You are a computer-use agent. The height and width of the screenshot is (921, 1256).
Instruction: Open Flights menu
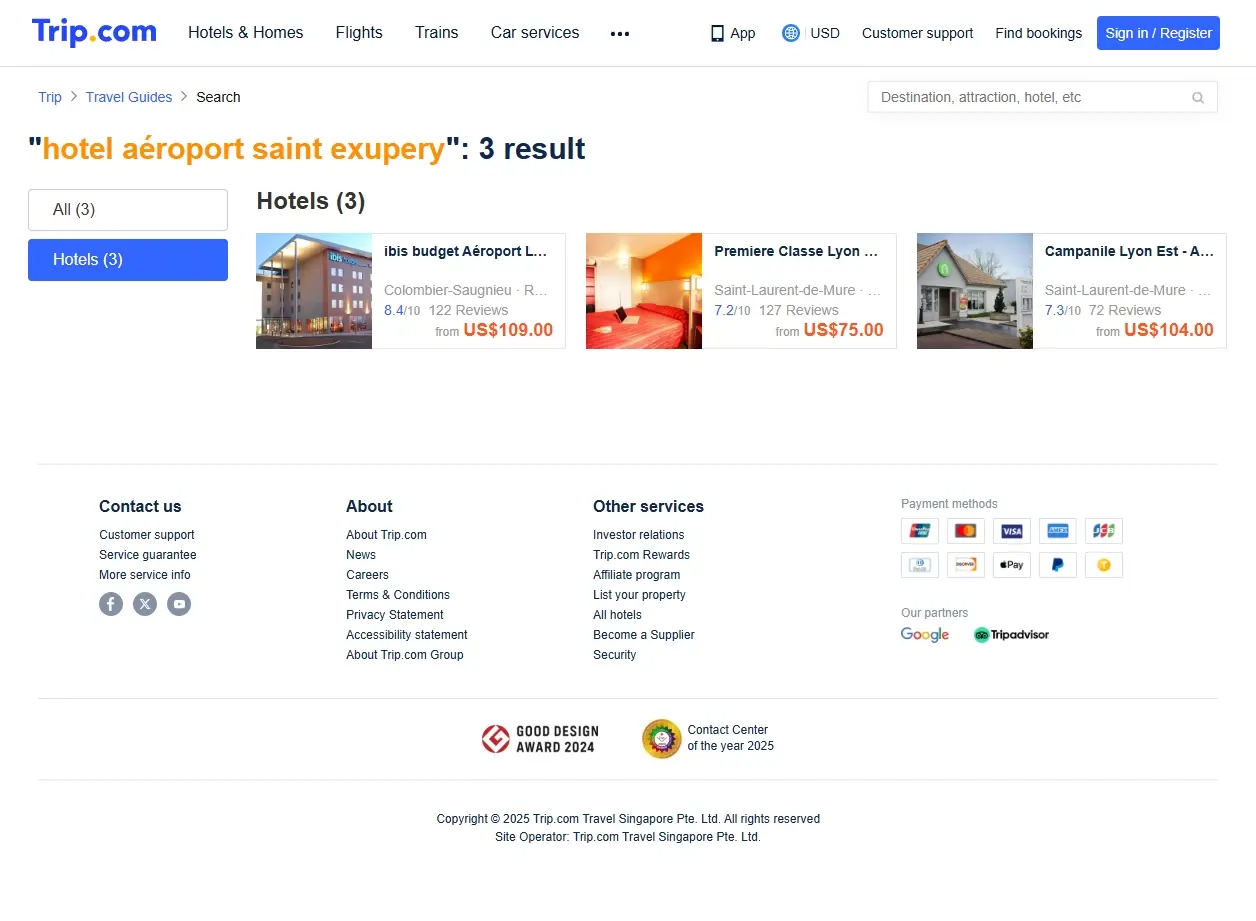pyautogui.click(x=359, y=33)
